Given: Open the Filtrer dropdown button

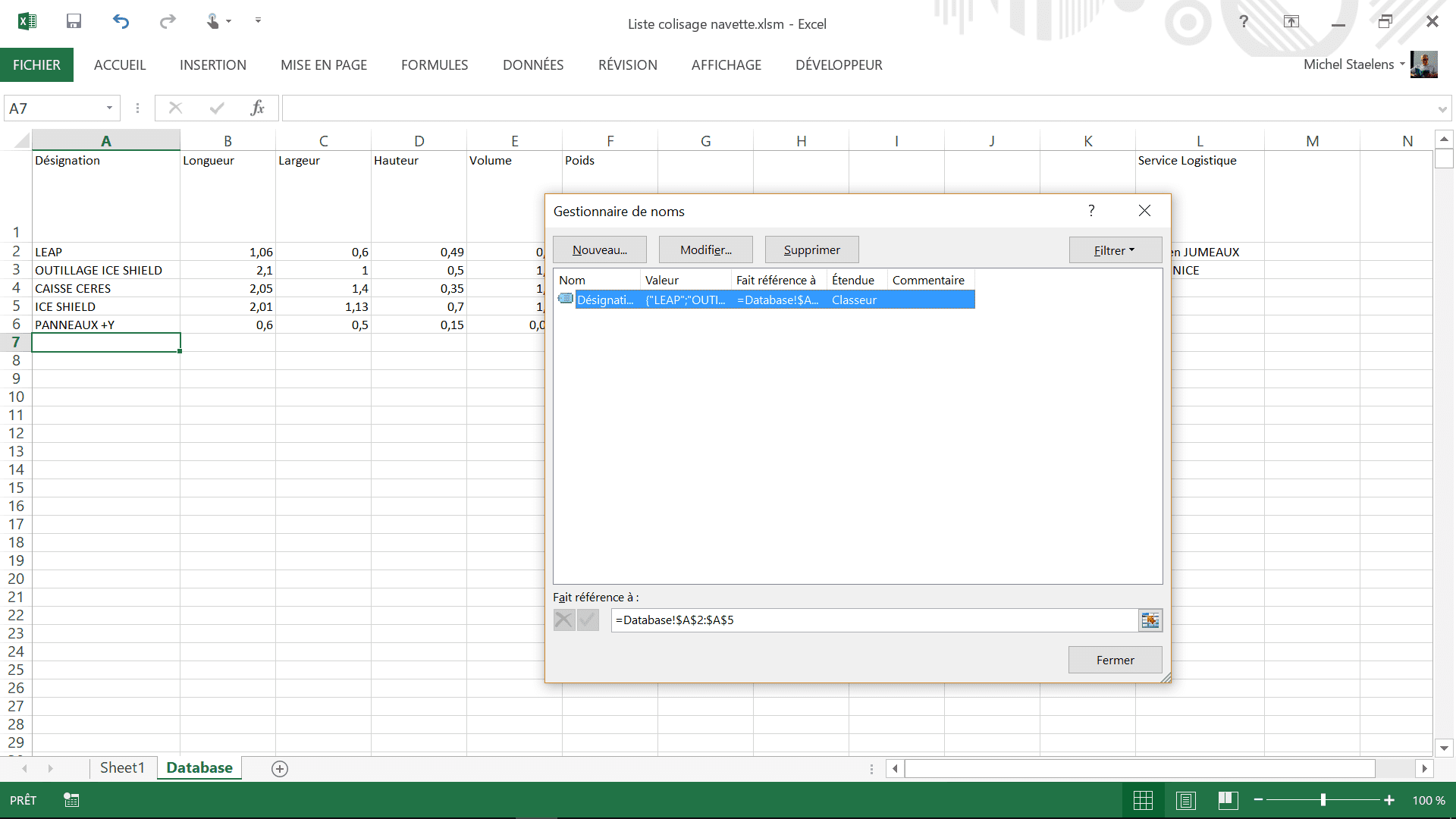Looking at the screenshot, I should point(1115,250).
